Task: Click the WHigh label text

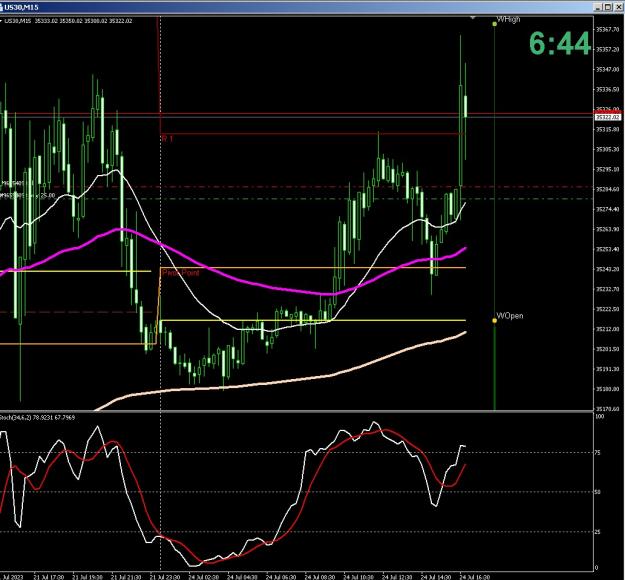Action: point(508,20)
